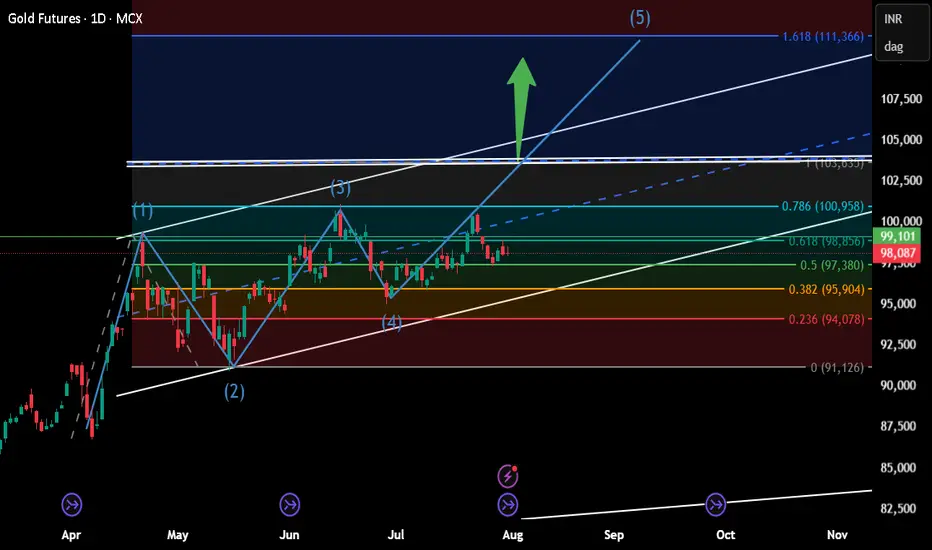Click the May time axis label
This screenshot has height=550, width=932.
tap(178, 535)
